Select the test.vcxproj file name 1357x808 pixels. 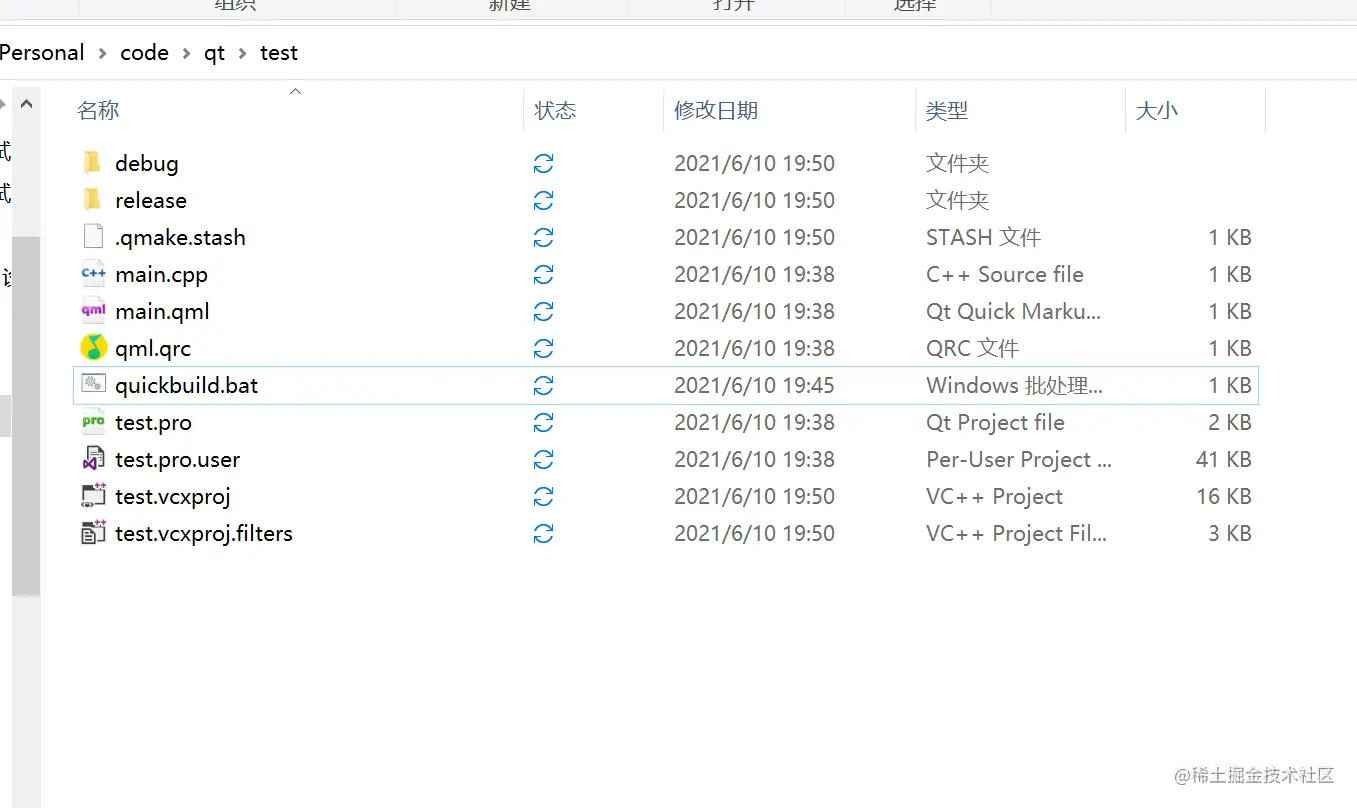point(172,496)
